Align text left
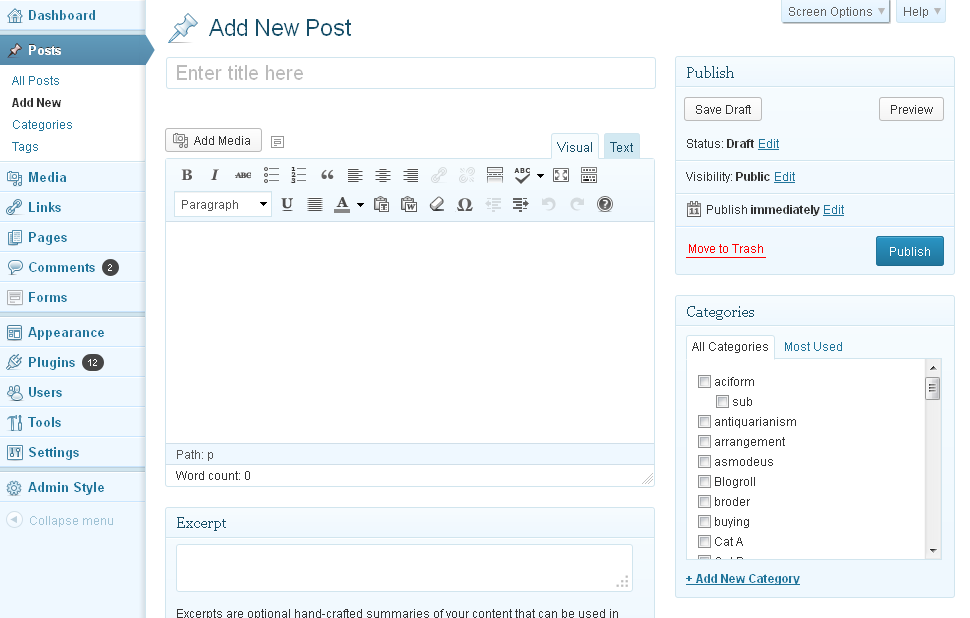The image size is (970, 618). coord(355,175)
